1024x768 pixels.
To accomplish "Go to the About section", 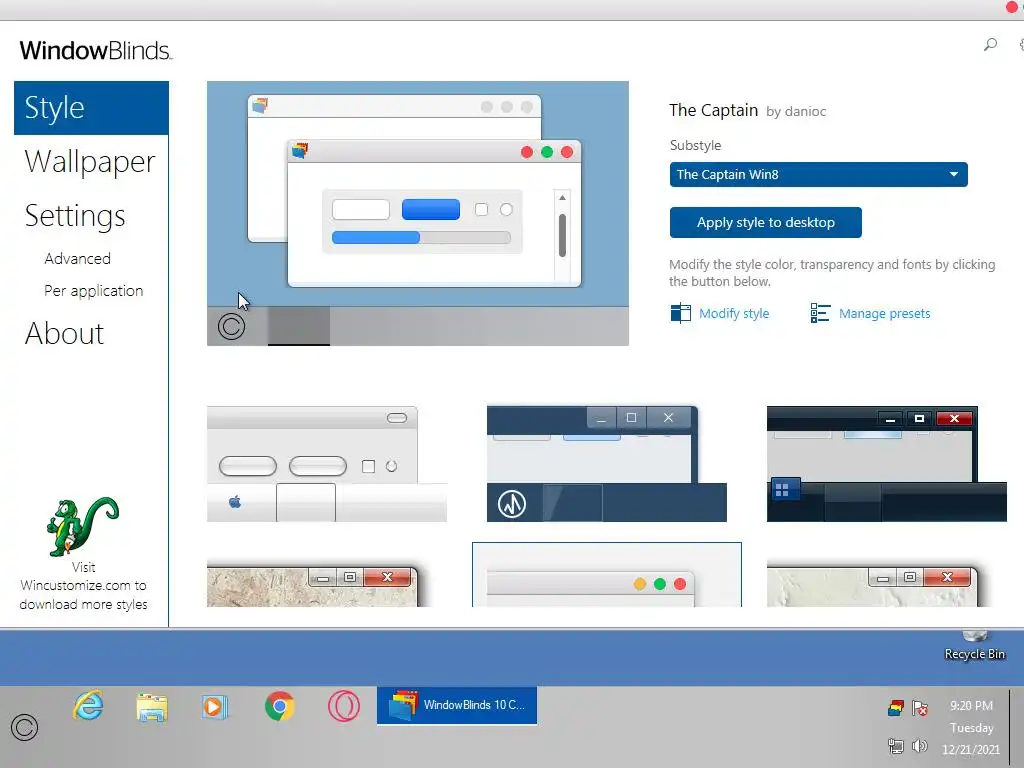I will pyautogui.click(x=64, y=333).
